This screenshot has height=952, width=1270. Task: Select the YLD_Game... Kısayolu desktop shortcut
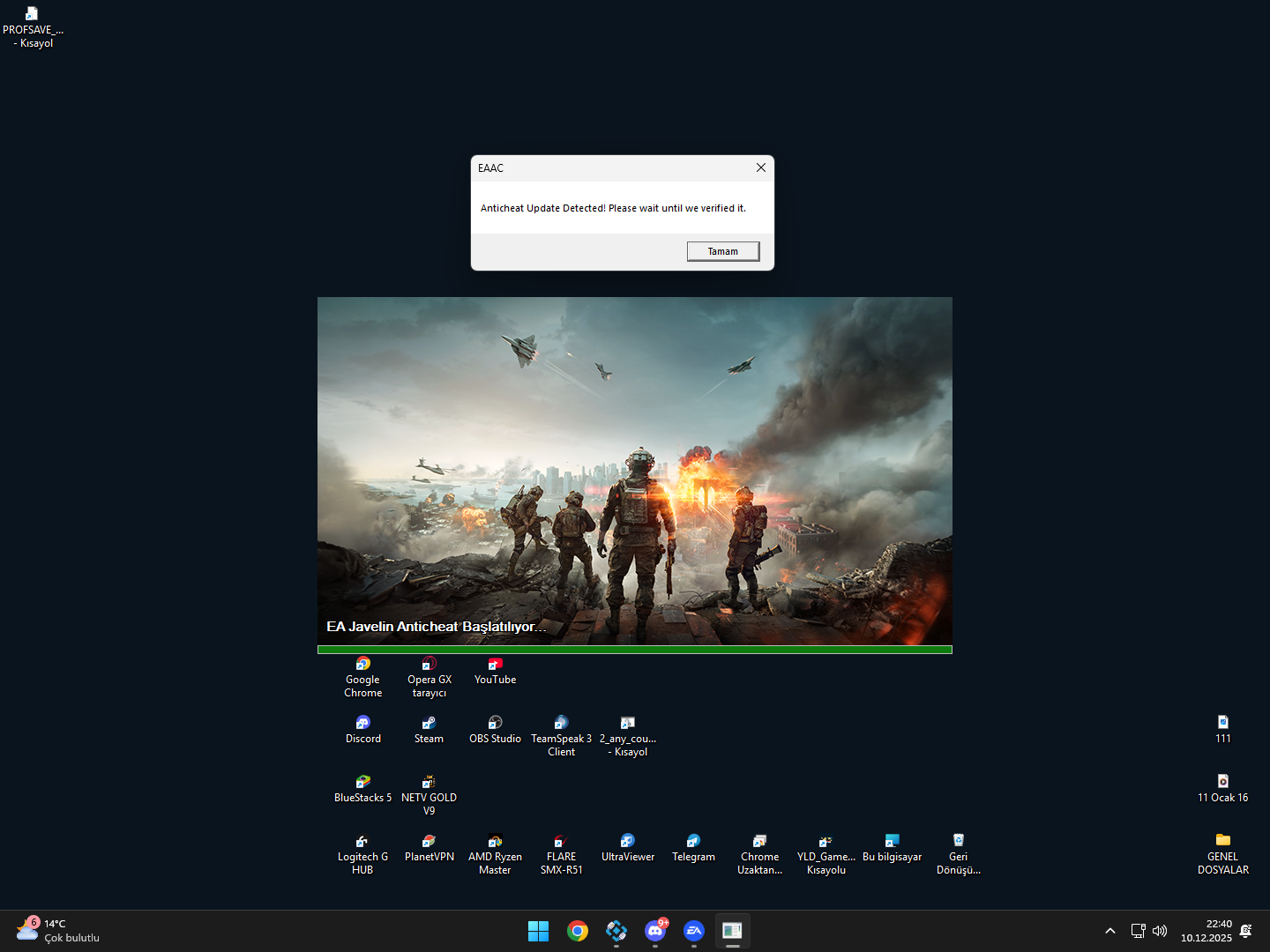tap(825, 854)
